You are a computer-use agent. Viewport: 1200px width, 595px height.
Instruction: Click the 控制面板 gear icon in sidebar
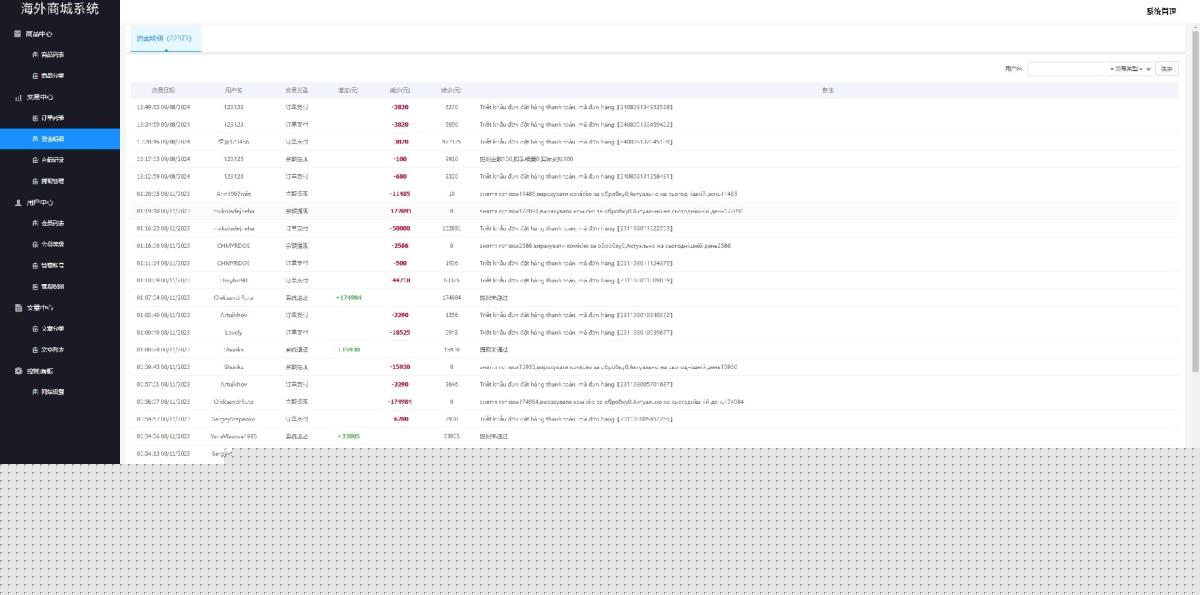tap(18, 370)
